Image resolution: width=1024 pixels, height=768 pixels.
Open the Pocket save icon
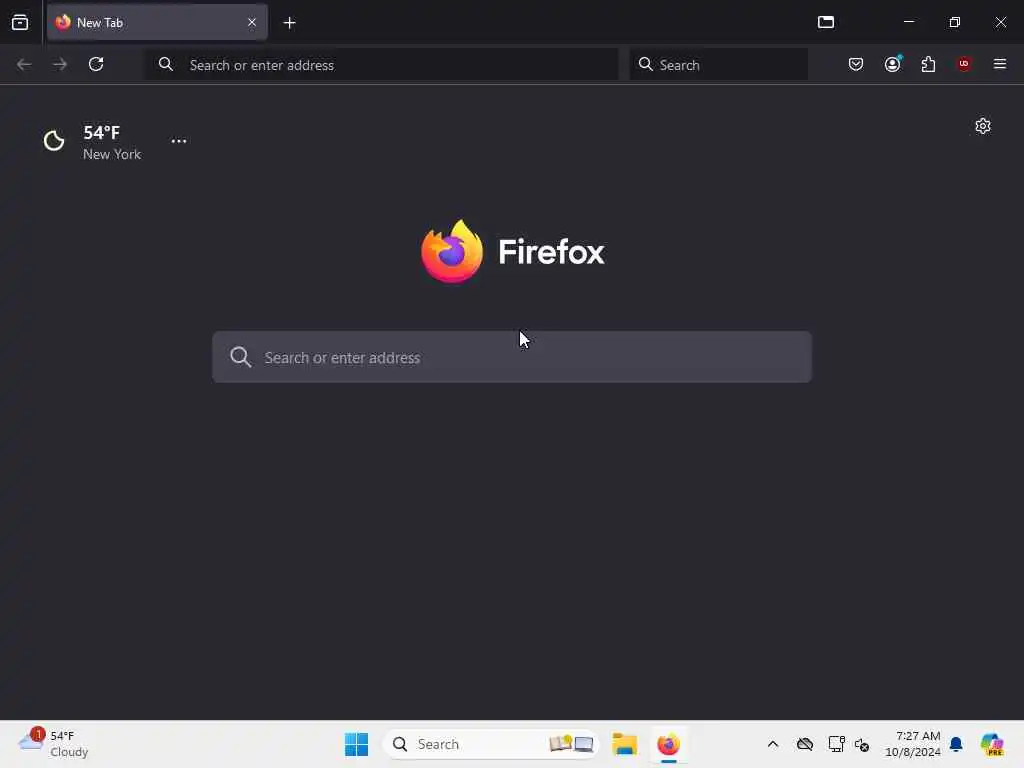pyautogui.click(x=856, y=64)
